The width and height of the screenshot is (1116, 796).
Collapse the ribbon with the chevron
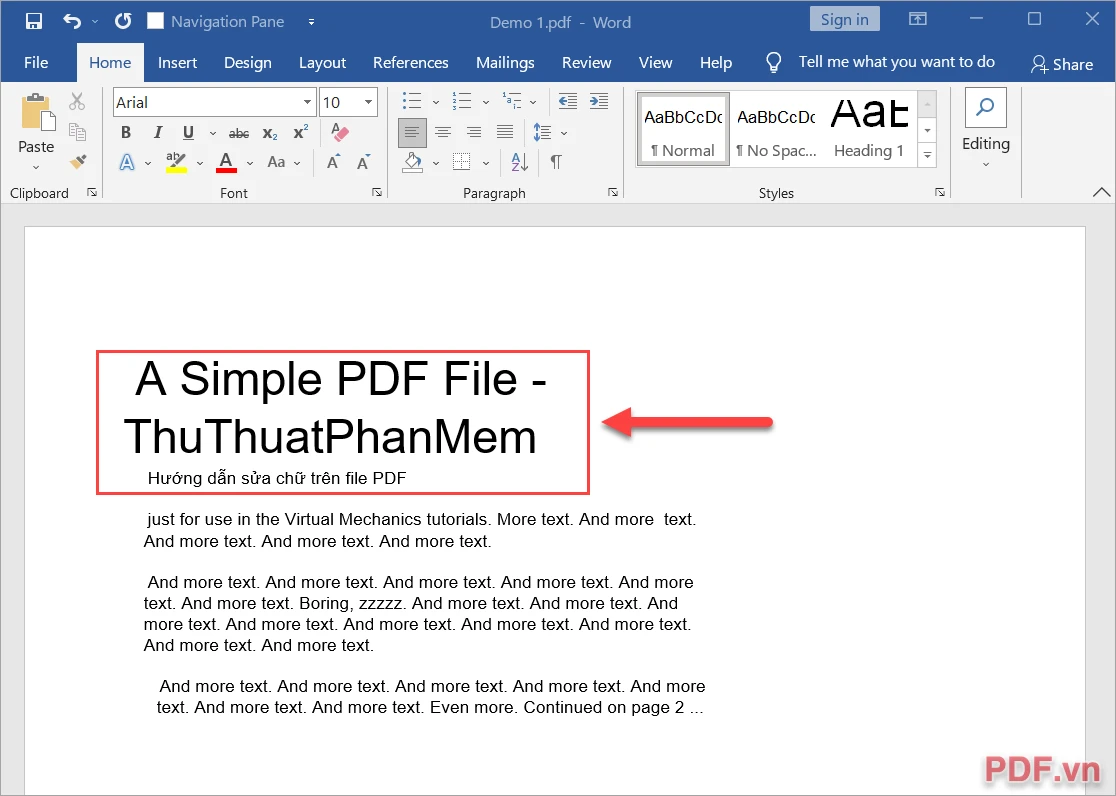pyautogui.click(x=1101, y=192)
